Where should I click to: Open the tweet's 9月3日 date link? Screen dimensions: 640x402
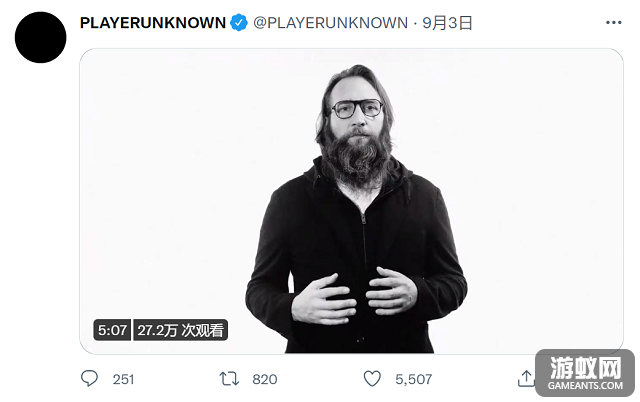447,23
